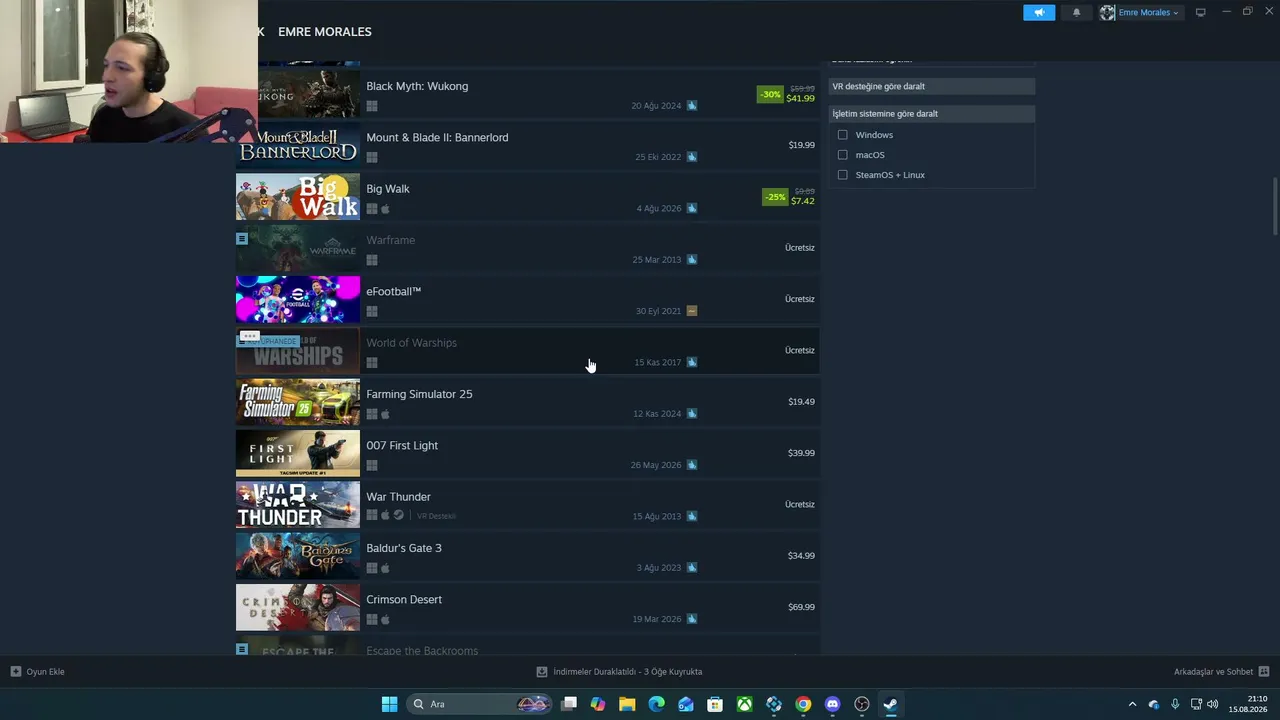1280x720 pixels.
Task: Click the Crimson Desert capsule image
Action: [298, 608]
